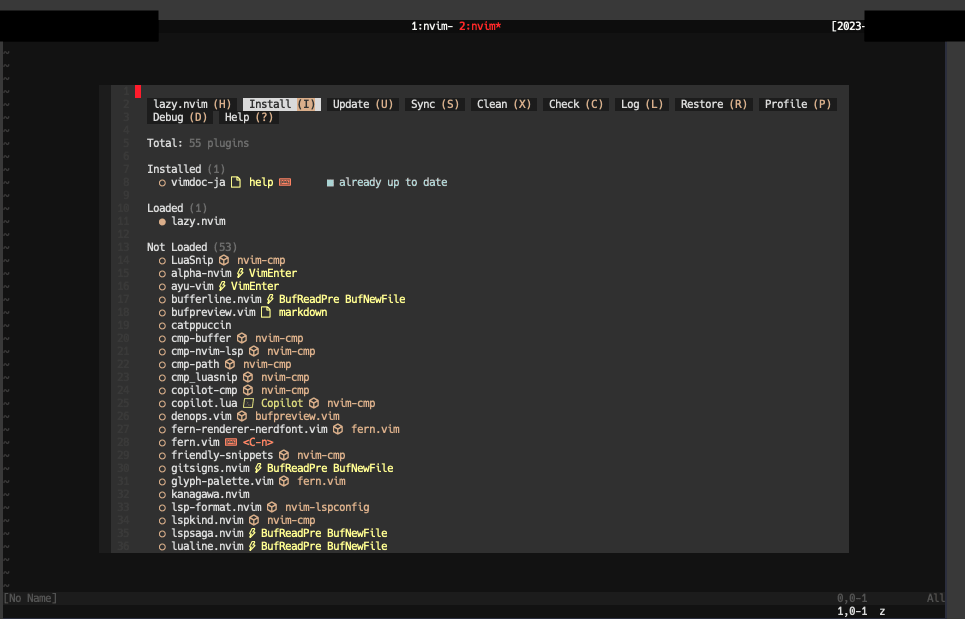This screenshot has width=965, height=619.
Task: Click the filled bullet beside lazy.nvim plugin
Action: coord(162,222)
